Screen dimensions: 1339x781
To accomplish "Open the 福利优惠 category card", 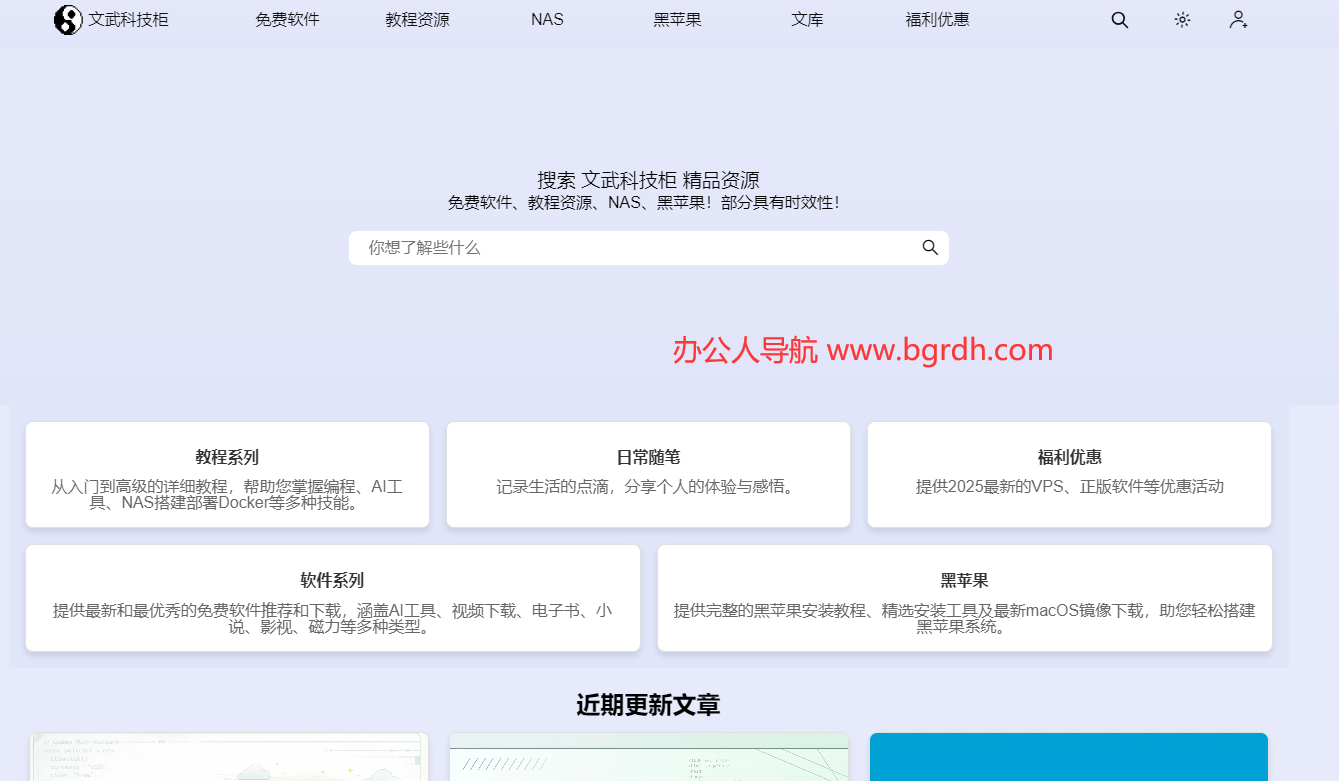I will point(1069,474).
